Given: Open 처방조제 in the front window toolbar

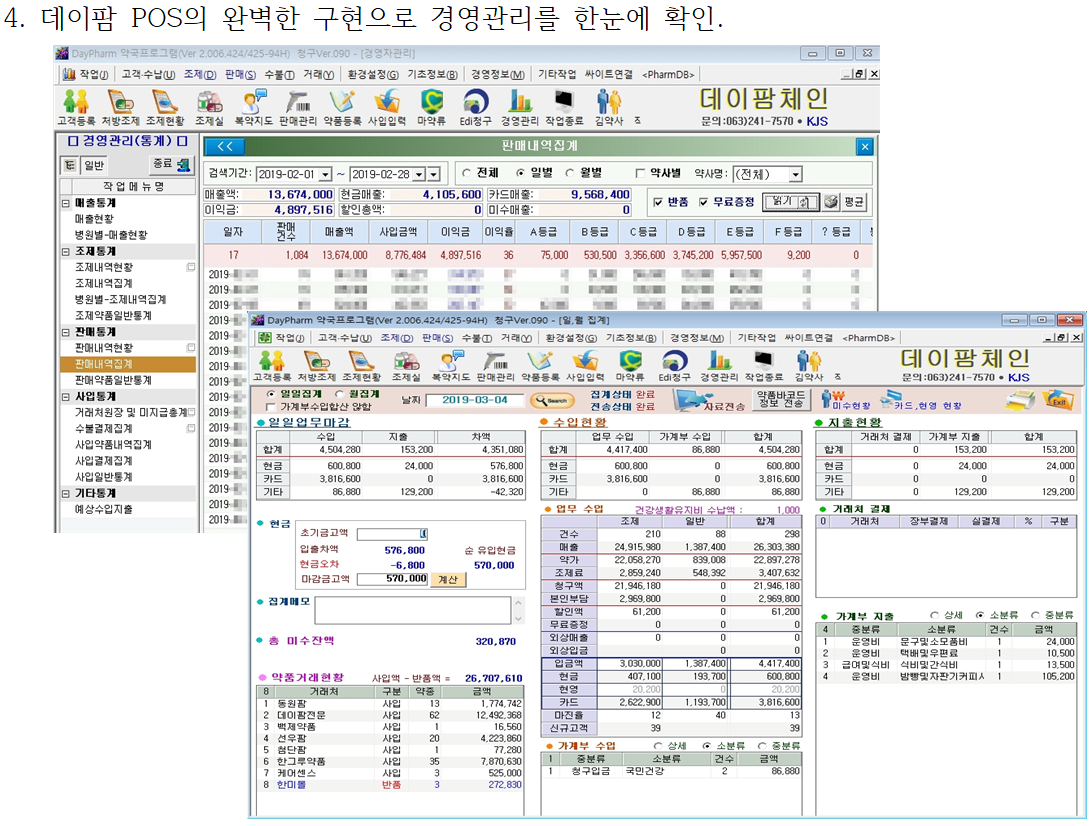Looking at the screenshot, I should pyautogui.click(x=316, y=366).
